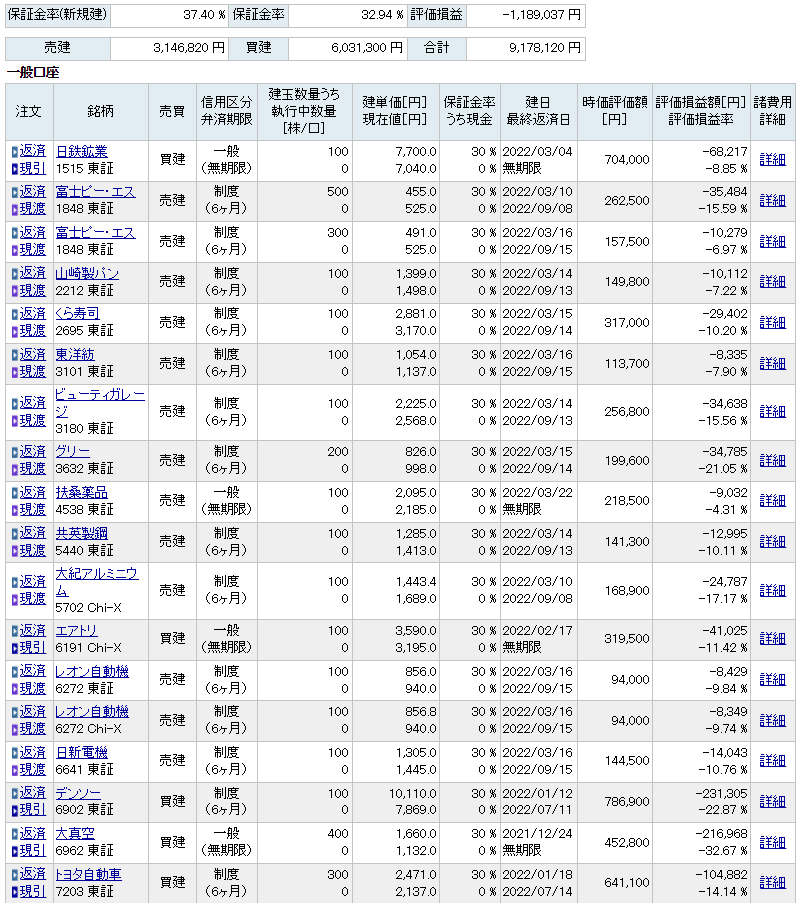The image size is (801, 903).
Task: View 詳細 for the デンソー position
Action: pos(772,801)
